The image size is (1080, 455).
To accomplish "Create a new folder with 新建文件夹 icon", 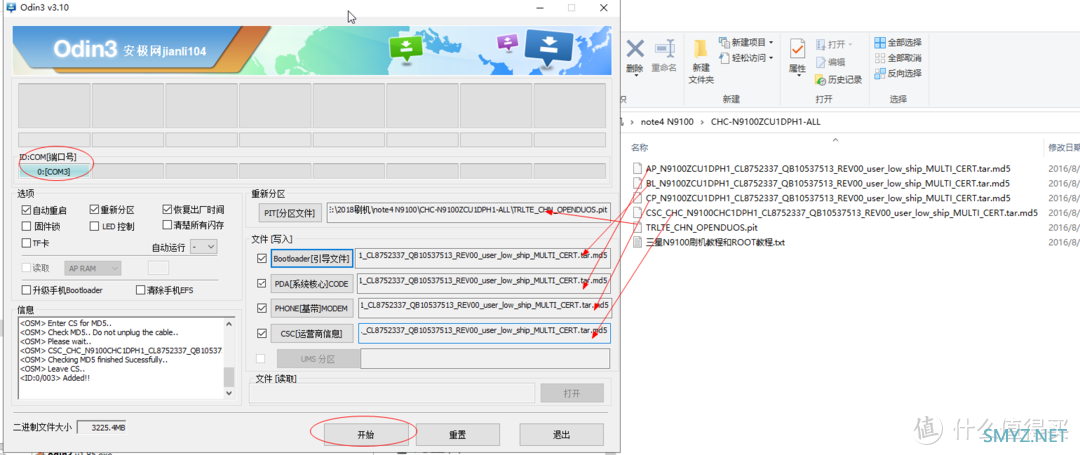I will click(700, 50).
